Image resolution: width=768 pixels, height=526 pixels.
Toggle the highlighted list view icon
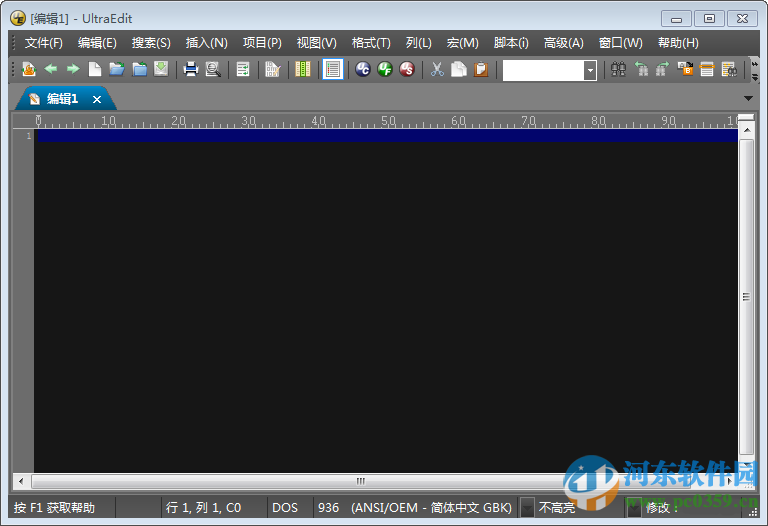[333, 69]
